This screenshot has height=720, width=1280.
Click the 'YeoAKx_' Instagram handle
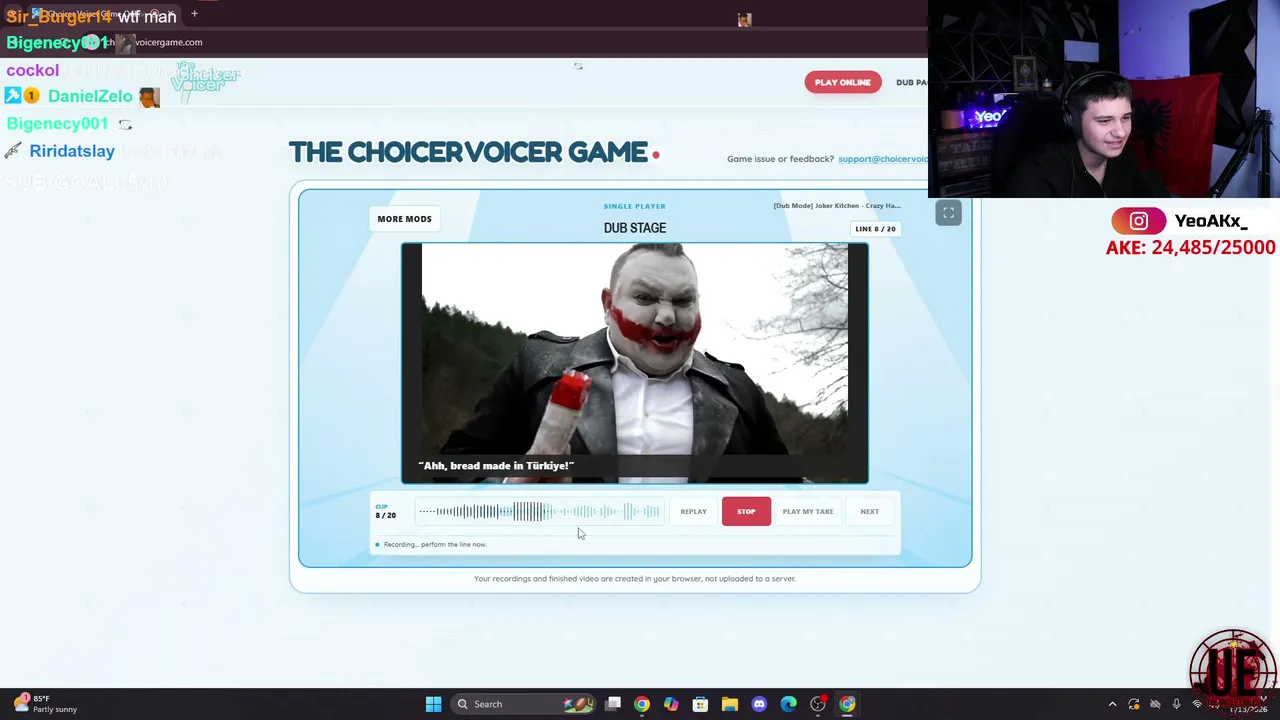click(1211, 221)
